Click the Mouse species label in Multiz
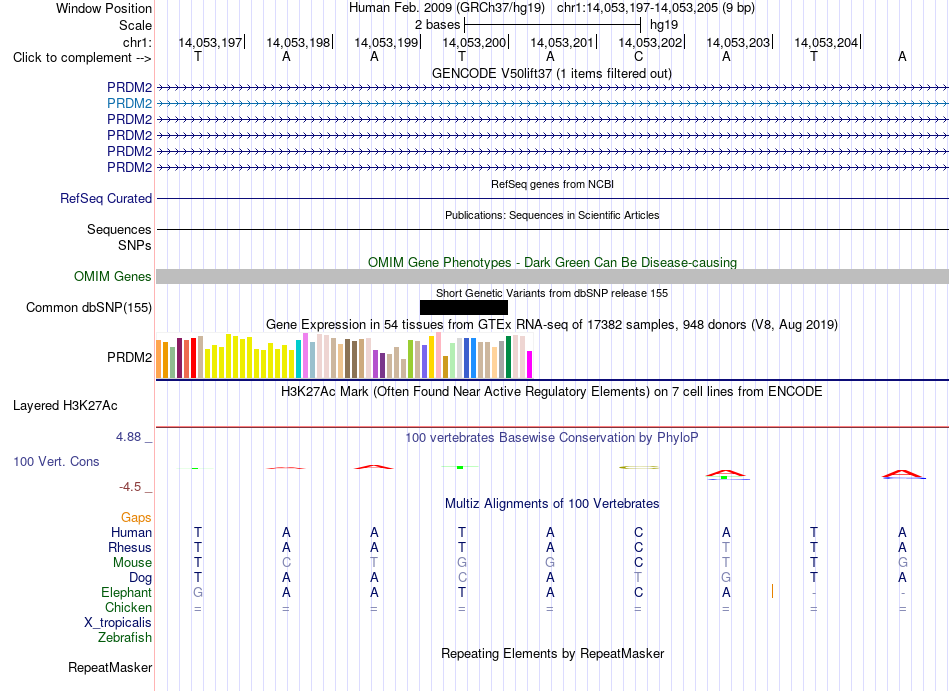 tap(132, 563)
